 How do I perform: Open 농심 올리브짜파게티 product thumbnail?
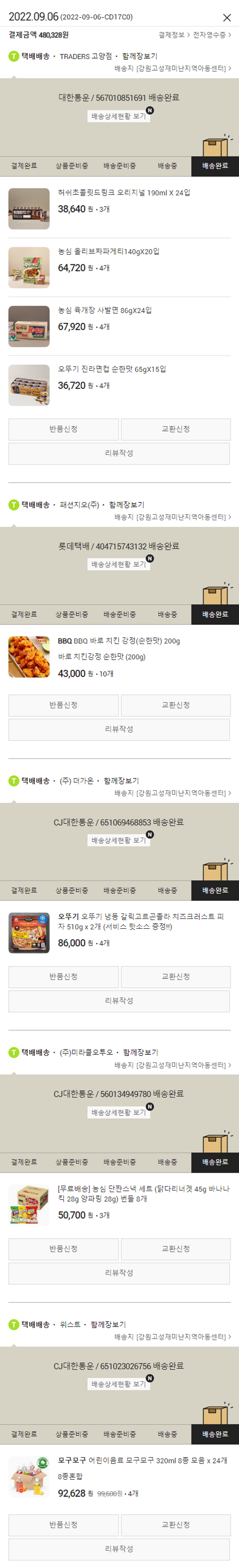[x=29, y=268]
